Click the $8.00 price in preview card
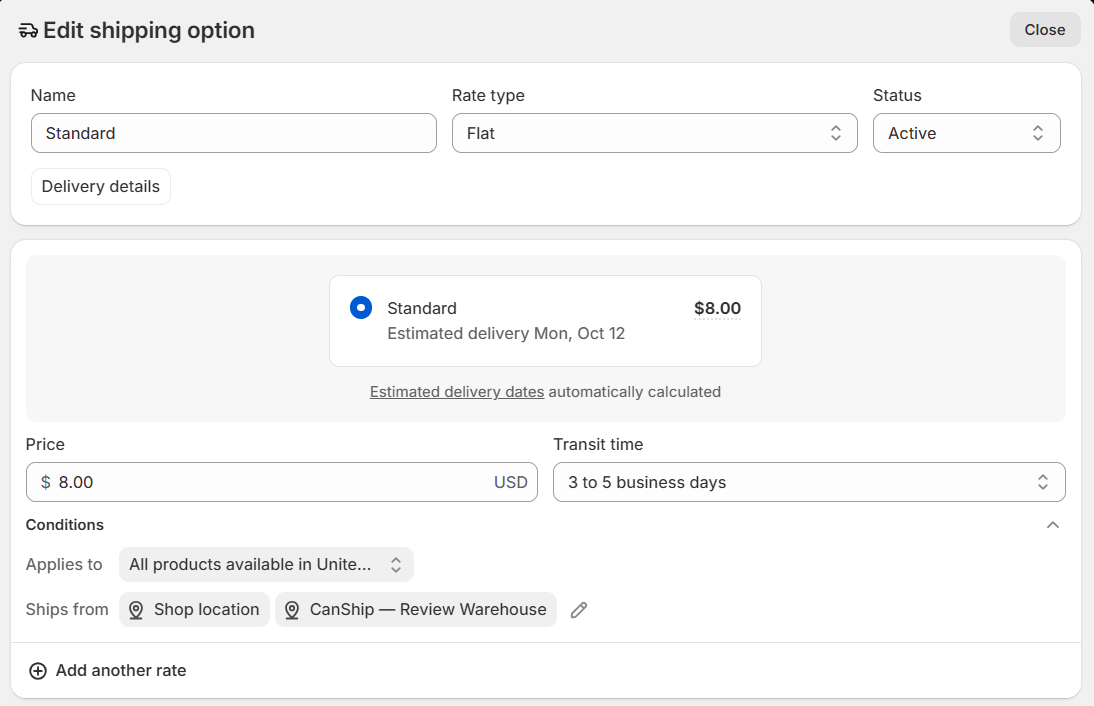Viewport: 1094px width, 706px height. (x=717, y=308)
